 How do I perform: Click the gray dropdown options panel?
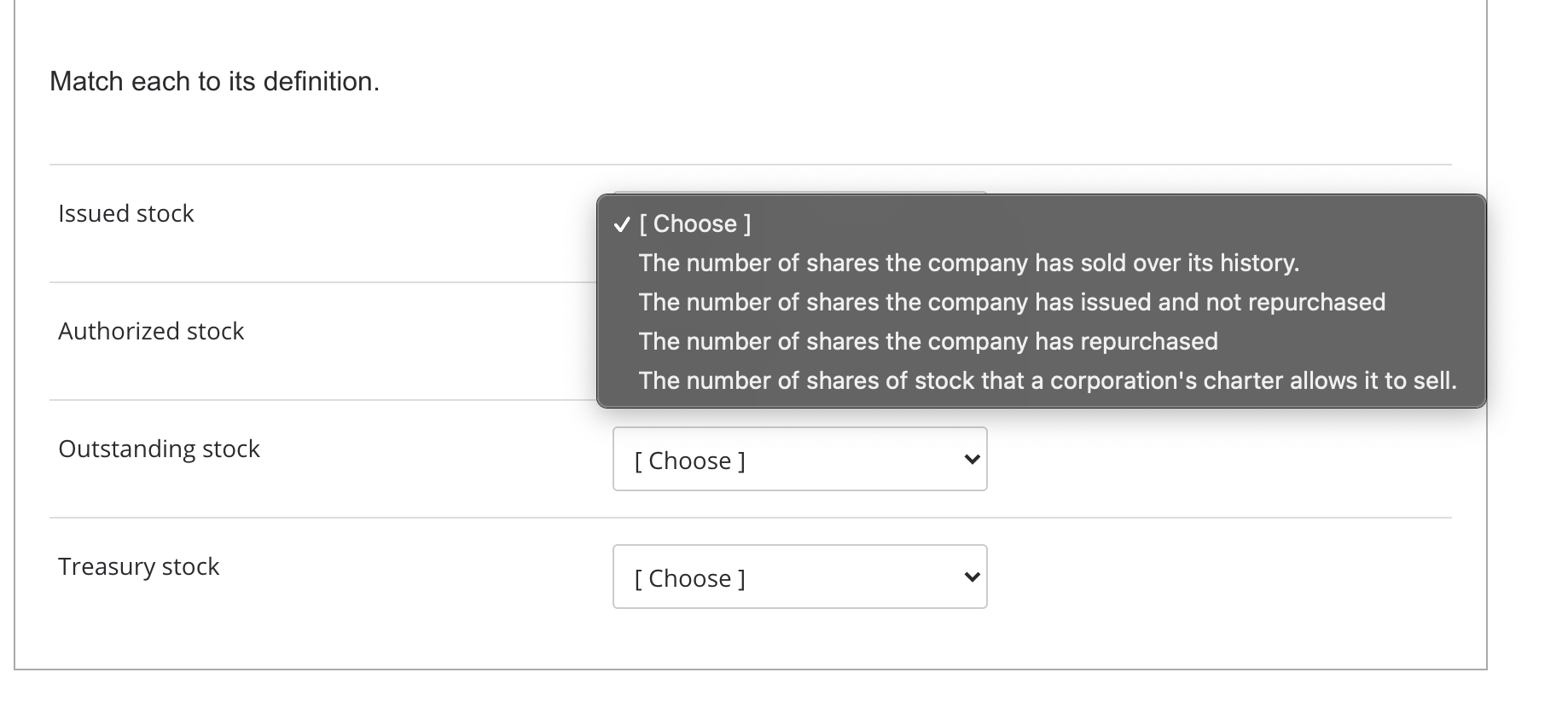[1041, 303]
